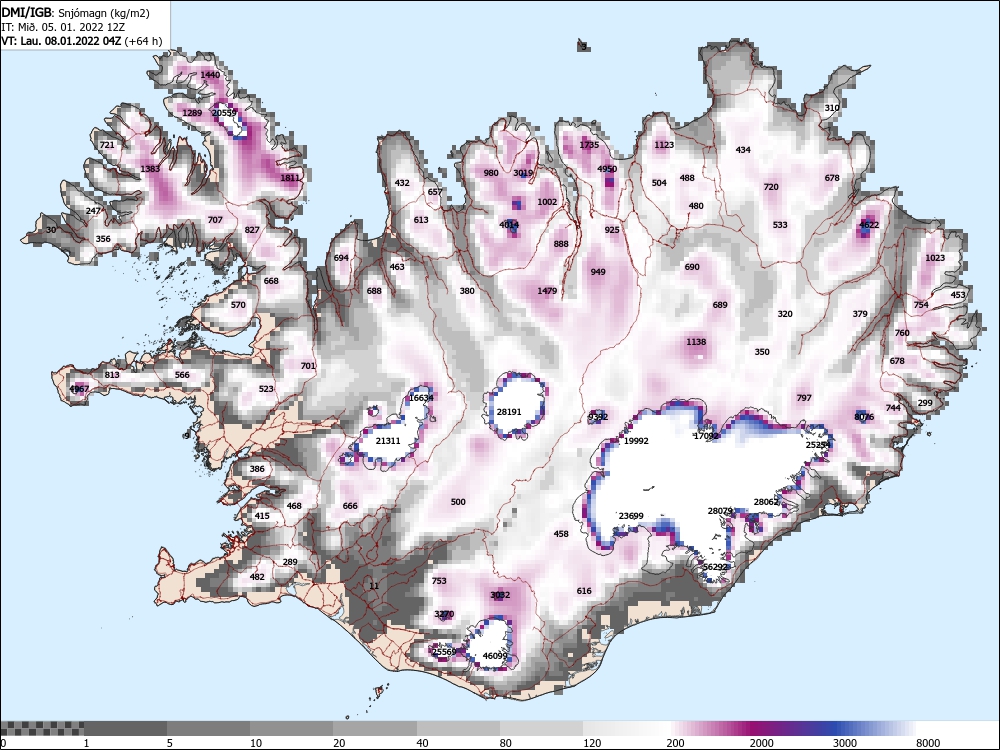The image size is (1000, 750).
Task: Click the value label 16634
Action: 421,398
